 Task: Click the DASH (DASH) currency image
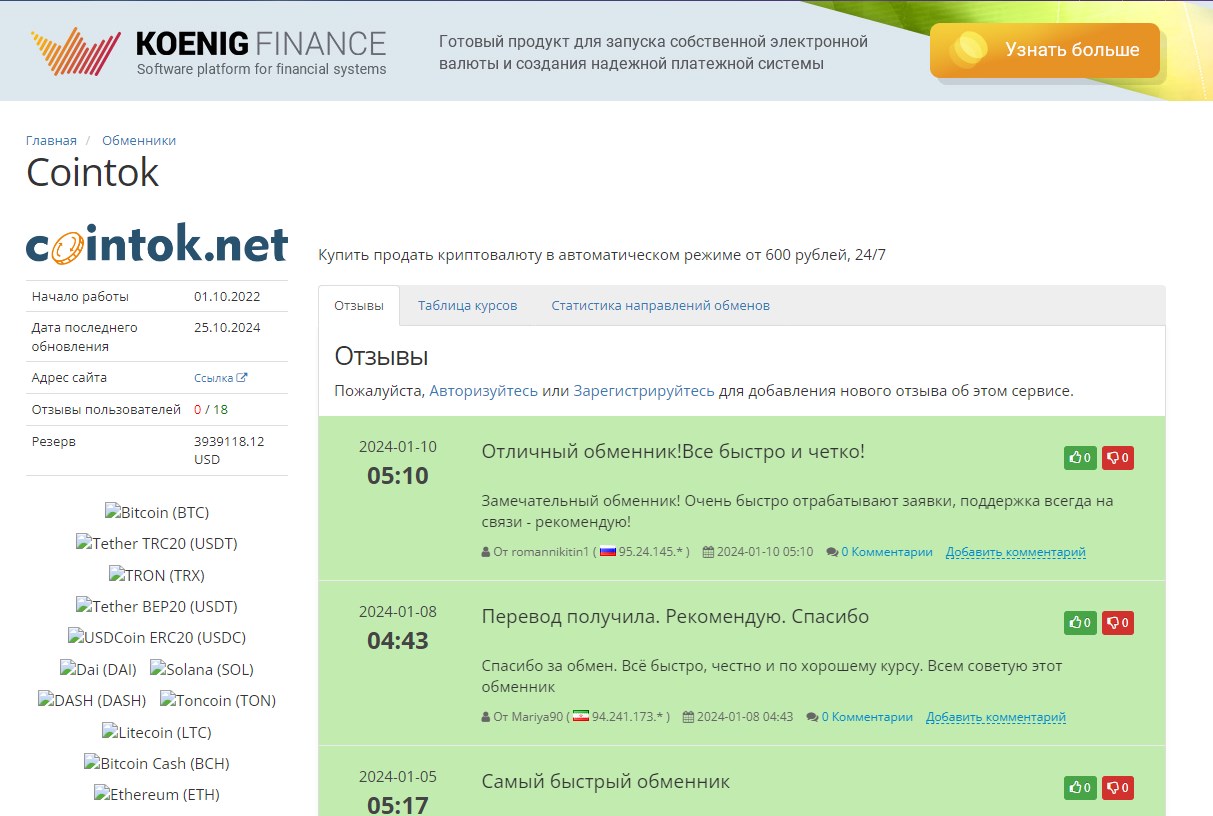click(92, 700)
